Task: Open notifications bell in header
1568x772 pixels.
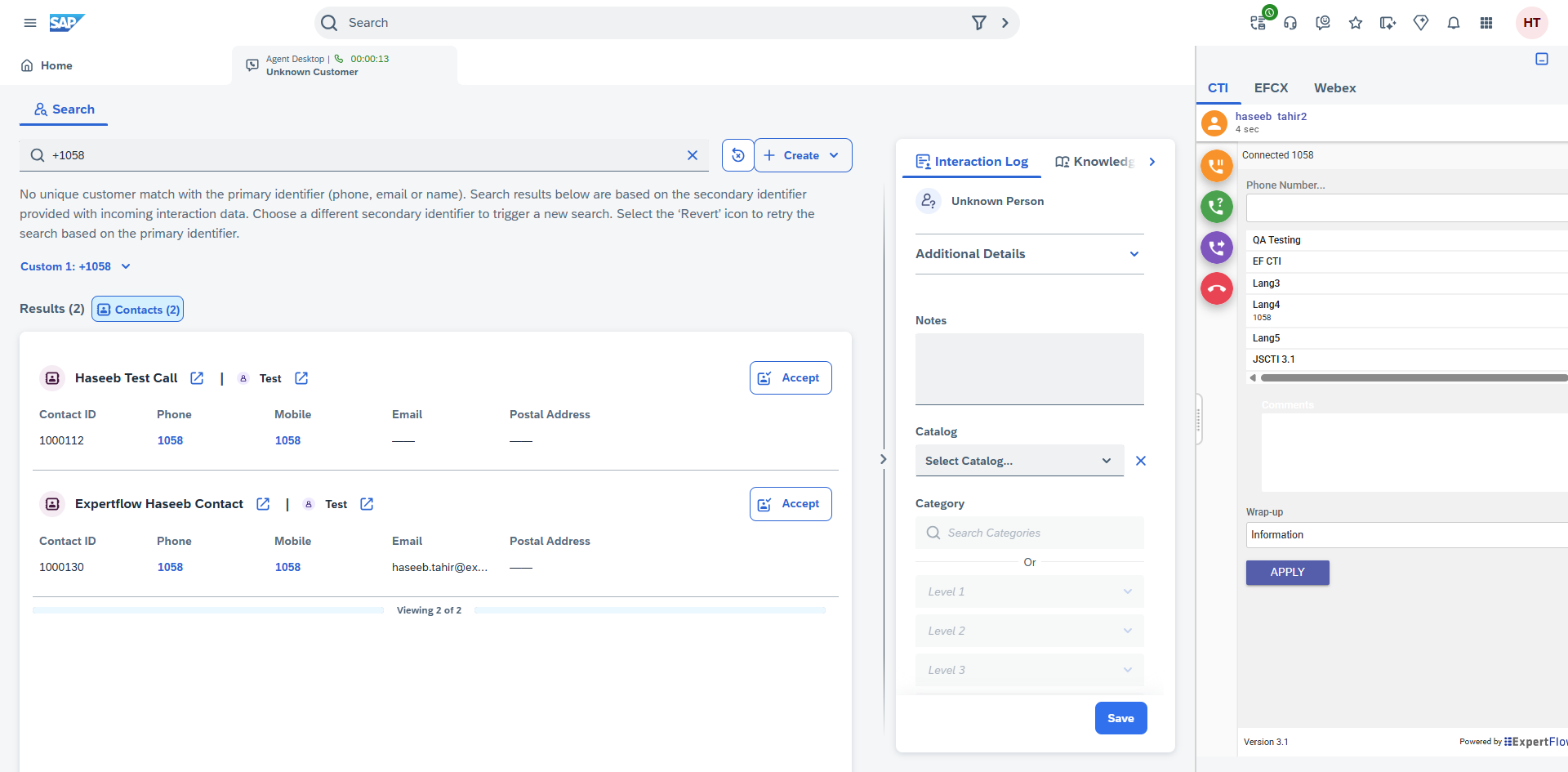Action: [1453, 23]
